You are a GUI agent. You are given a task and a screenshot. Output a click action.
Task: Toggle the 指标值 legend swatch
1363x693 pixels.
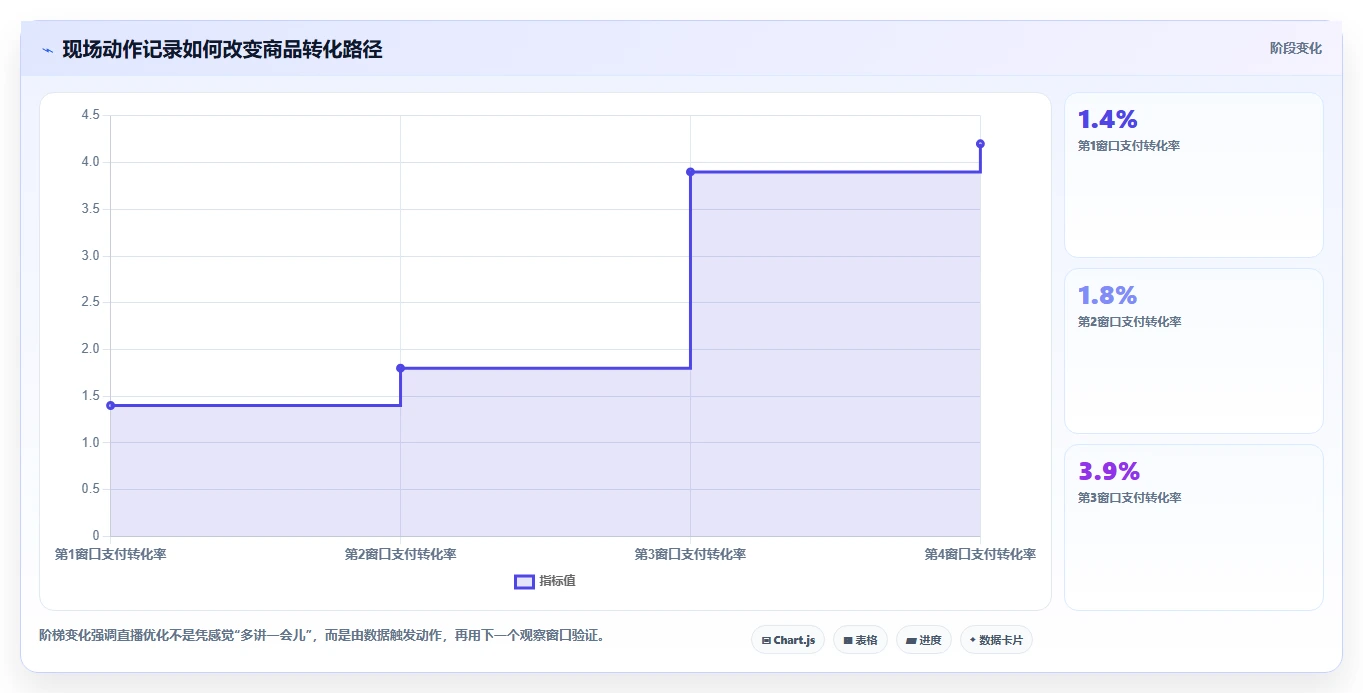524,582
